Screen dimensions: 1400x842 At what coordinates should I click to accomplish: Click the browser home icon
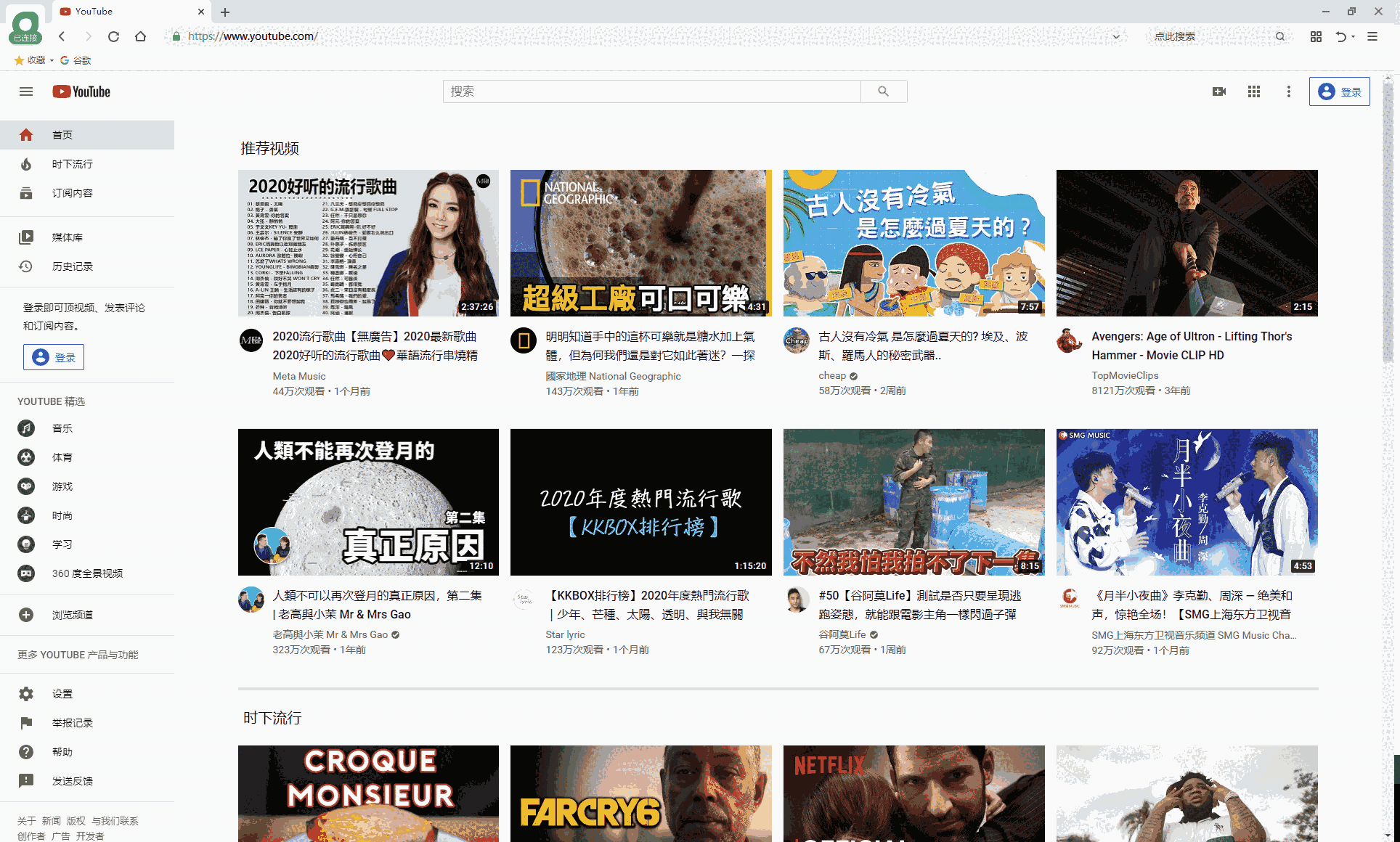[x=141, y=36]
